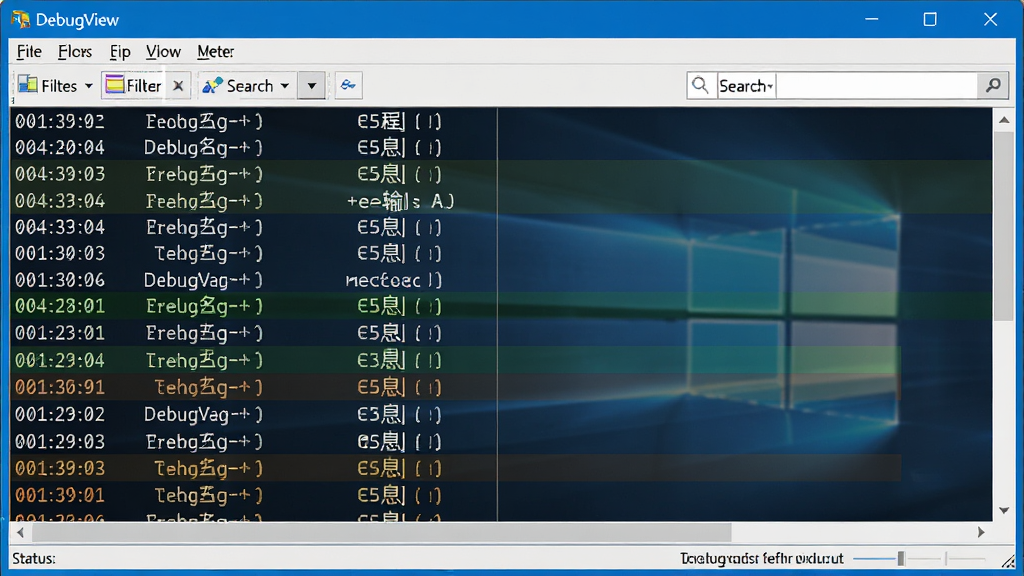Focus the search text input field
This screenshot has height=576, width=1024.
tap(876, 86)
